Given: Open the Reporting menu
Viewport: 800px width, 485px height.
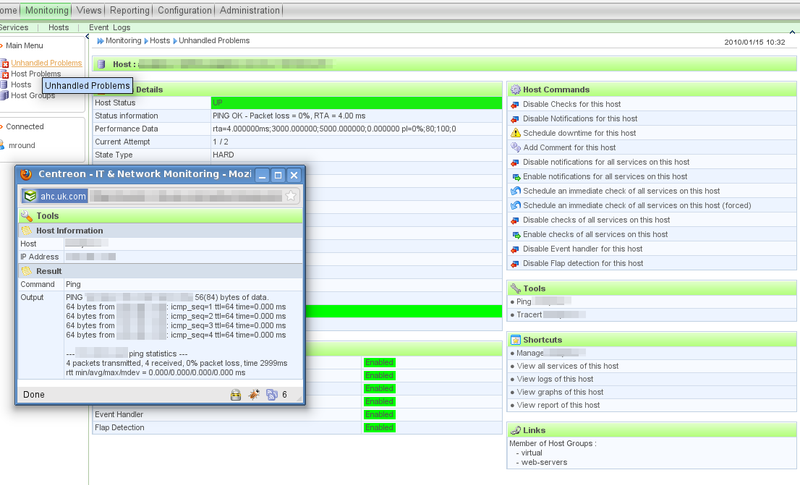Looking at the screenshot, I should point(129,10).
